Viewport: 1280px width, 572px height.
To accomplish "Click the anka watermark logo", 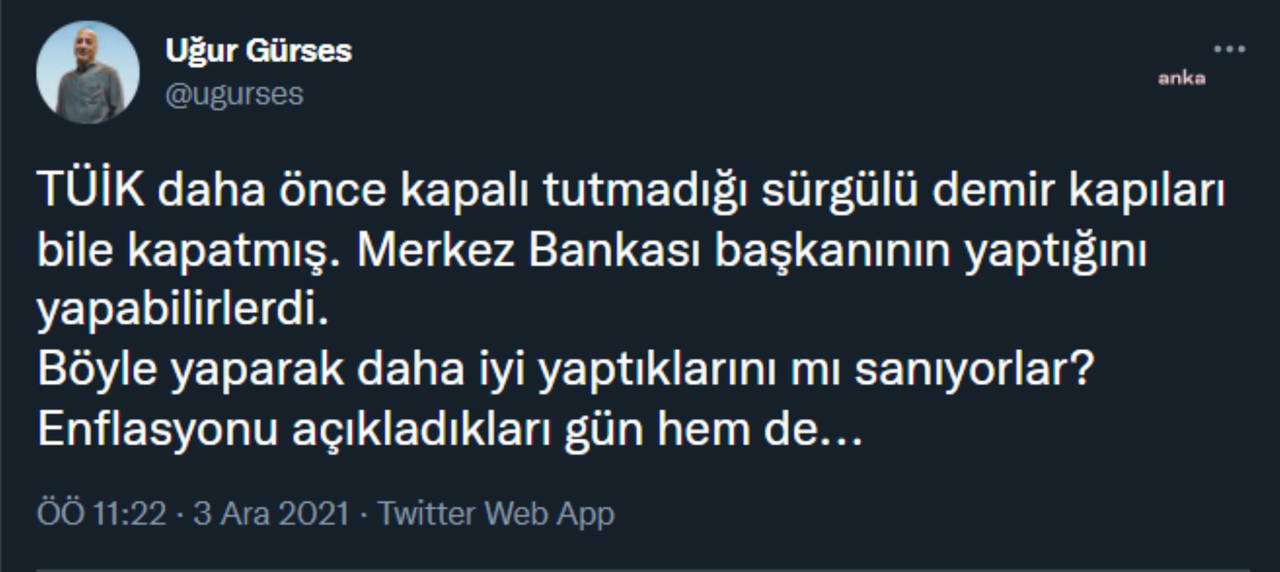I will click(x=1182, y=79).
